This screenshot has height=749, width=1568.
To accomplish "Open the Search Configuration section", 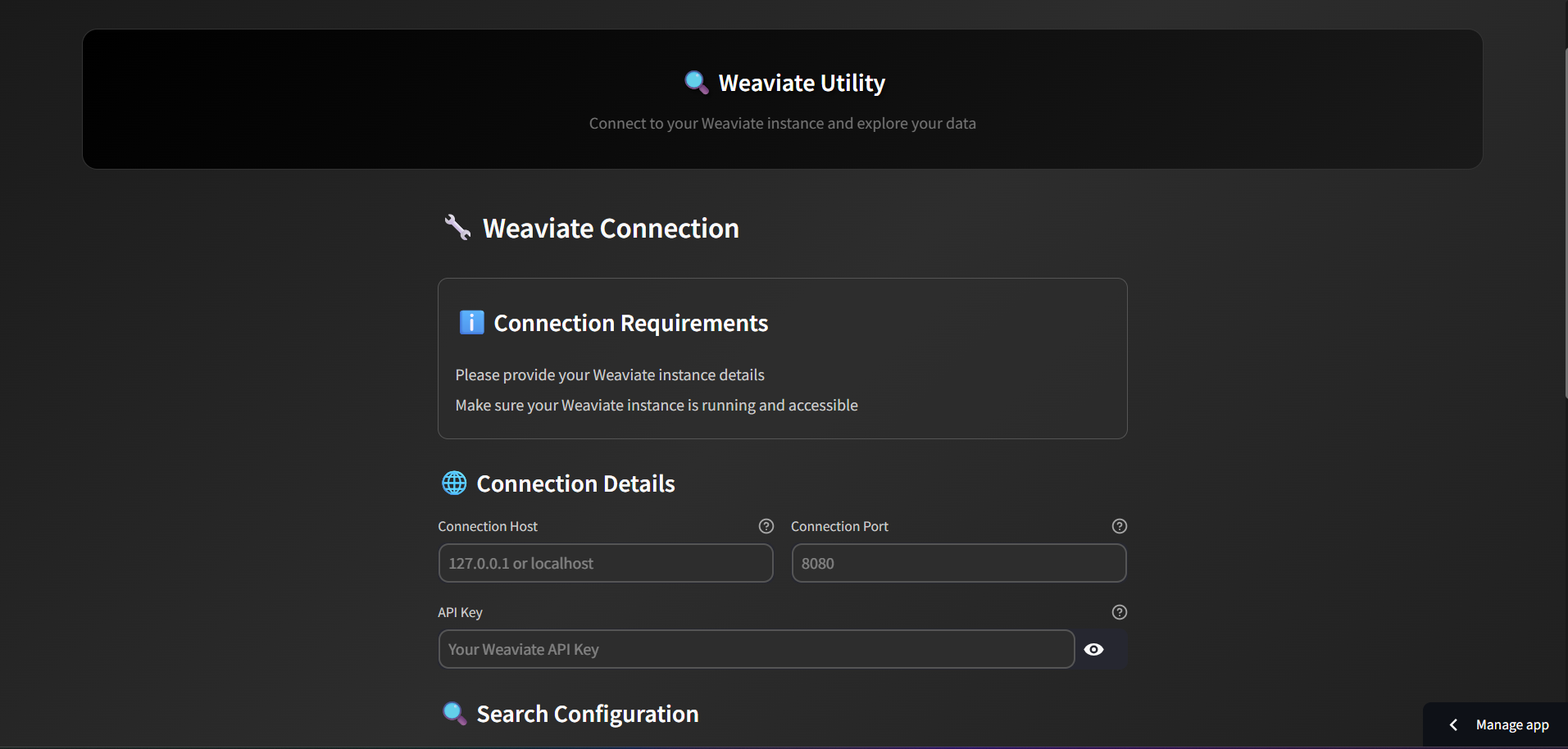I will point(587,713).
